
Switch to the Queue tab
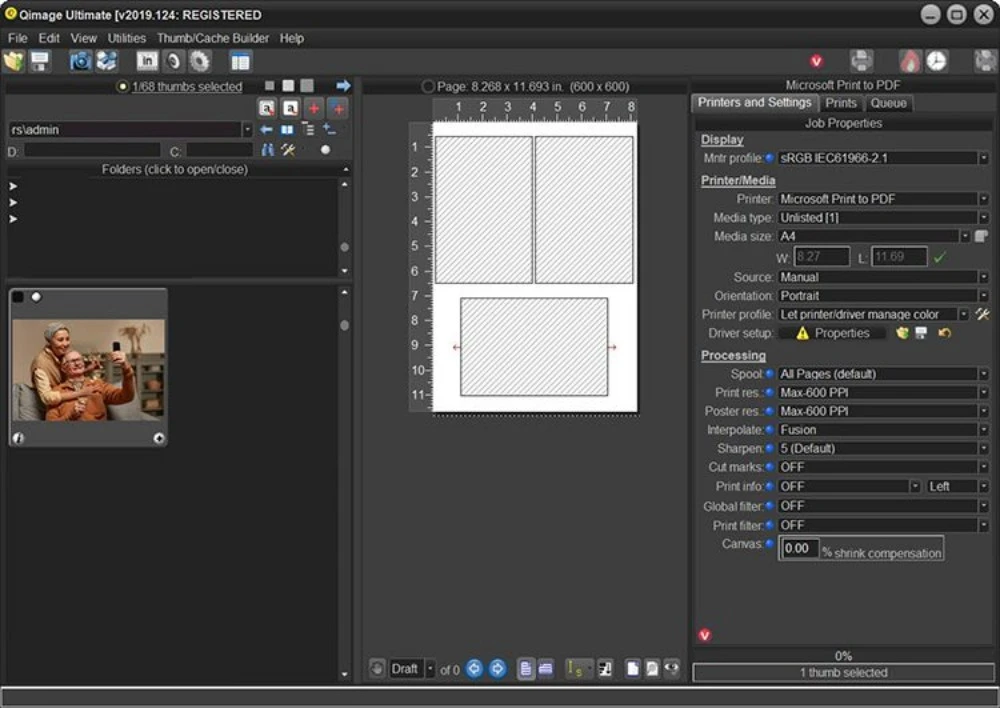pyautogui.click(x=888, y=103)
